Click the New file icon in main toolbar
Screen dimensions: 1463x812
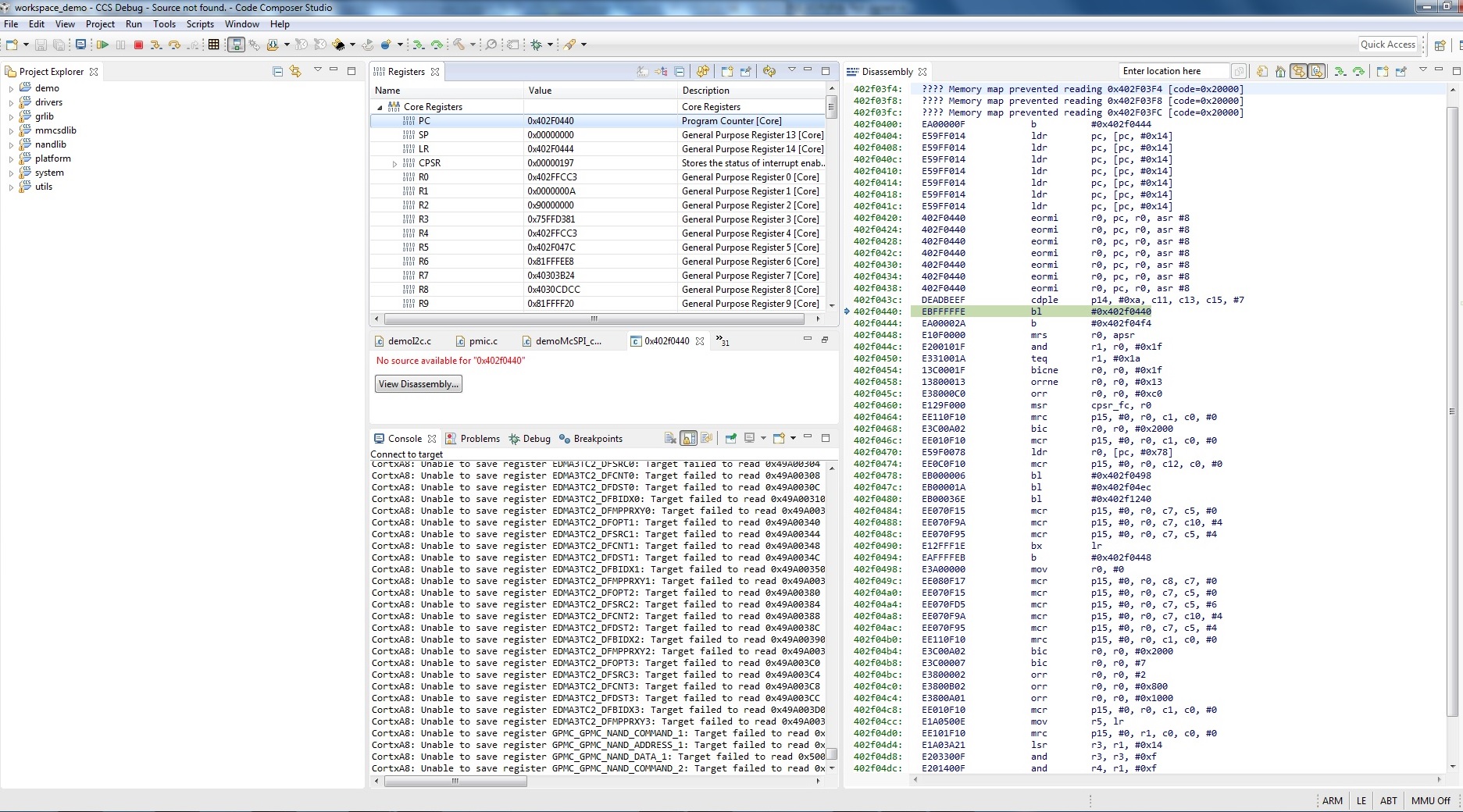pos(12,45)
